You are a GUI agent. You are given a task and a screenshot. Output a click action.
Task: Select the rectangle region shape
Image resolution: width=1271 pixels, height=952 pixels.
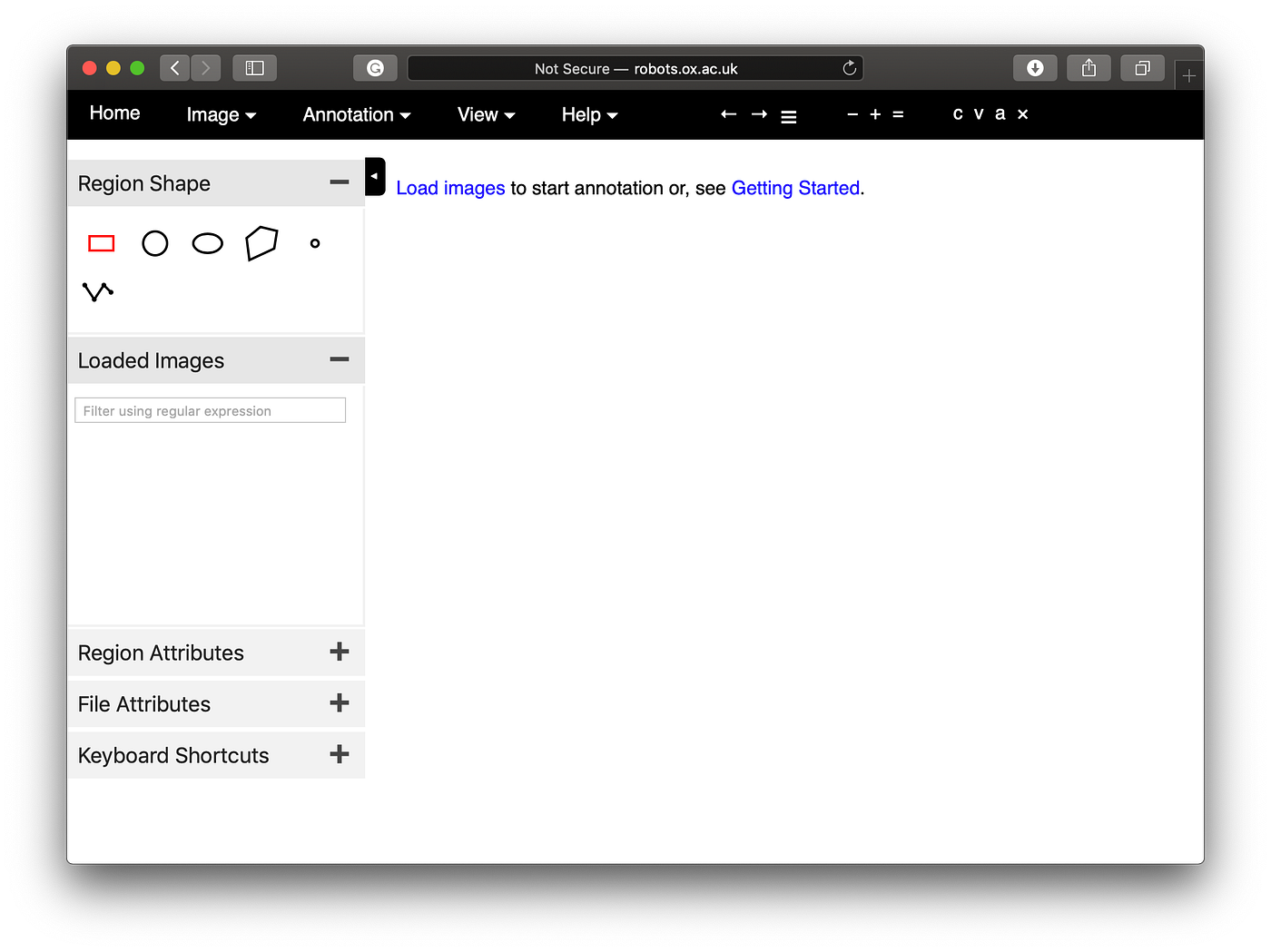tap(102, 243)
